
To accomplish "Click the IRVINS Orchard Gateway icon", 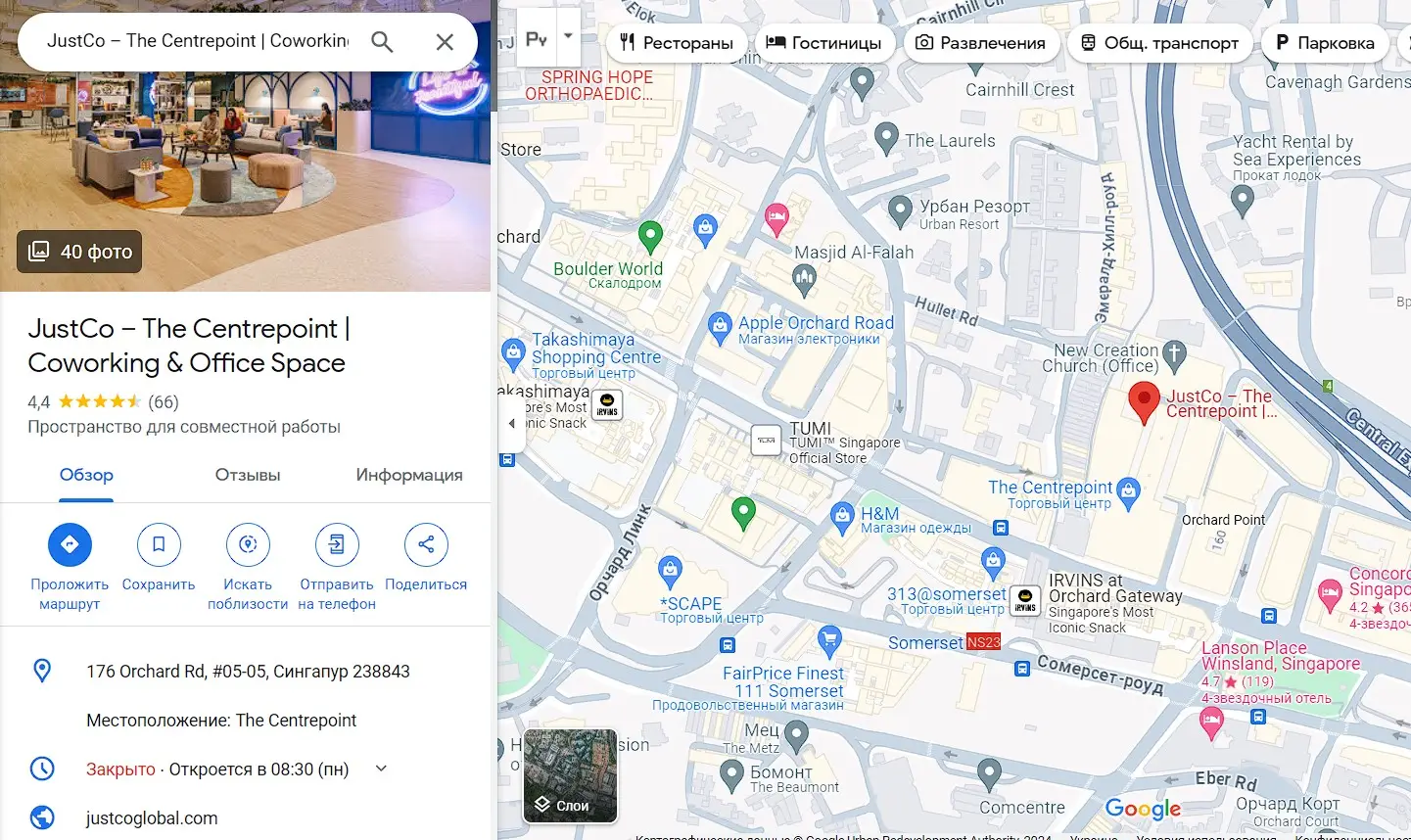I will pyautogui.click(x=1025, y=600).
